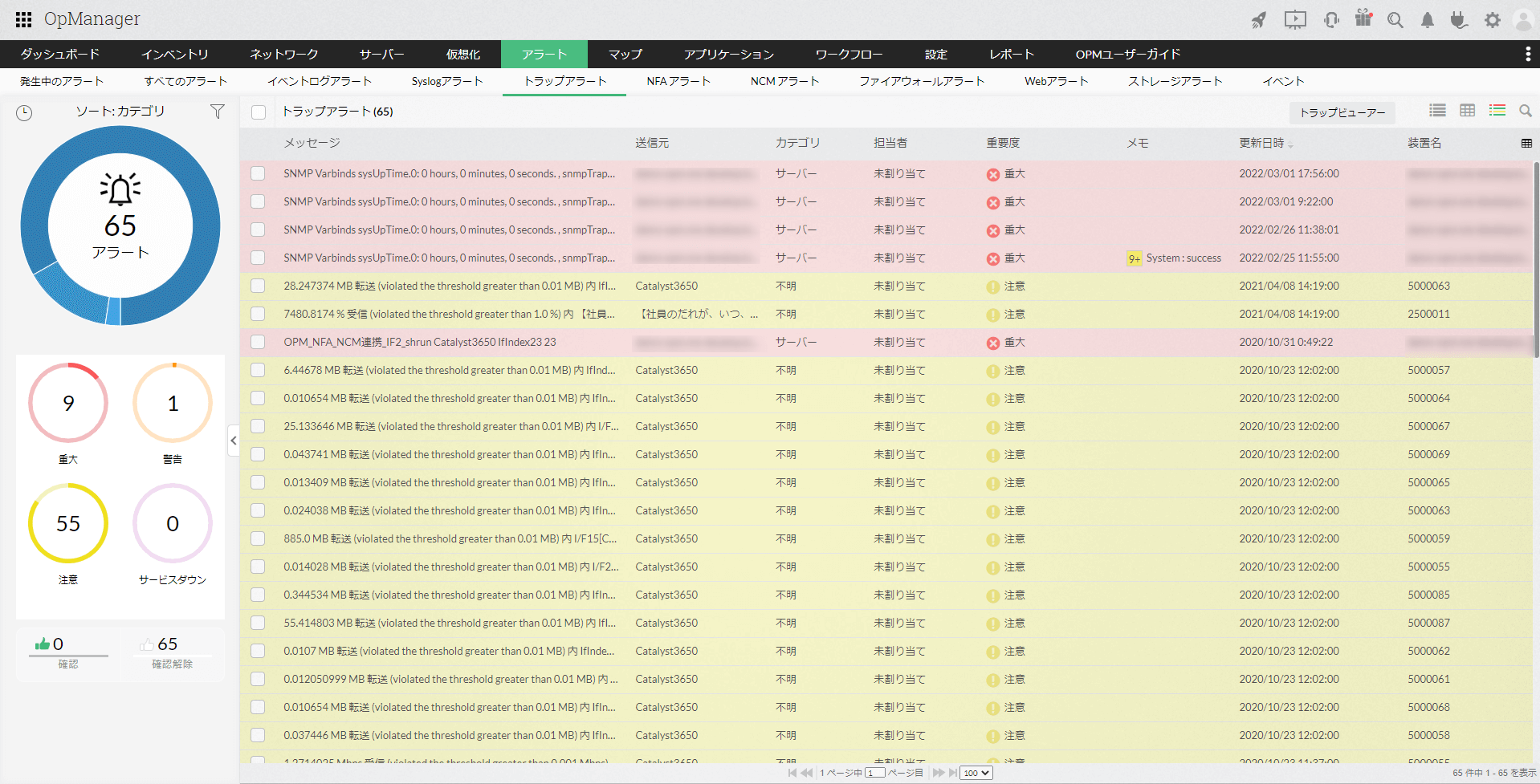Open the 100 items per page dropdown
The image size is (1540, 784).
975,772
